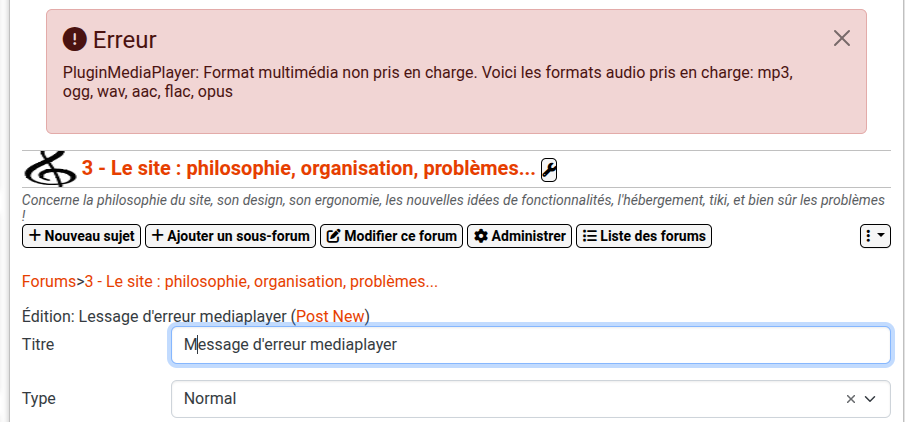Click the breadcrumb link after Forums
The height and width of the screenshot is (422, 905).
coord(261,282)
